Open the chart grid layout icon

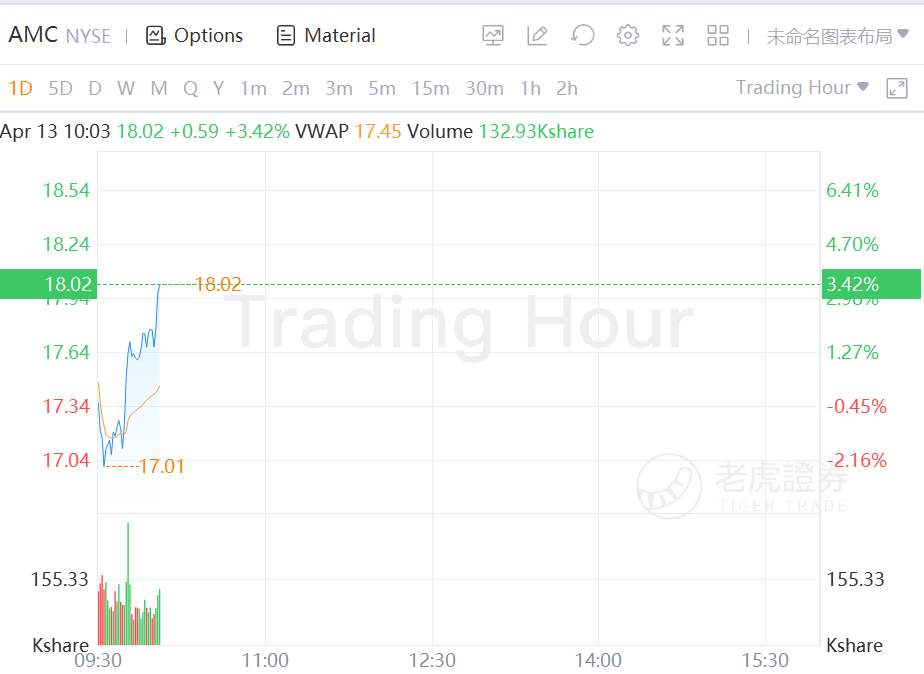(x=718, y=36)
